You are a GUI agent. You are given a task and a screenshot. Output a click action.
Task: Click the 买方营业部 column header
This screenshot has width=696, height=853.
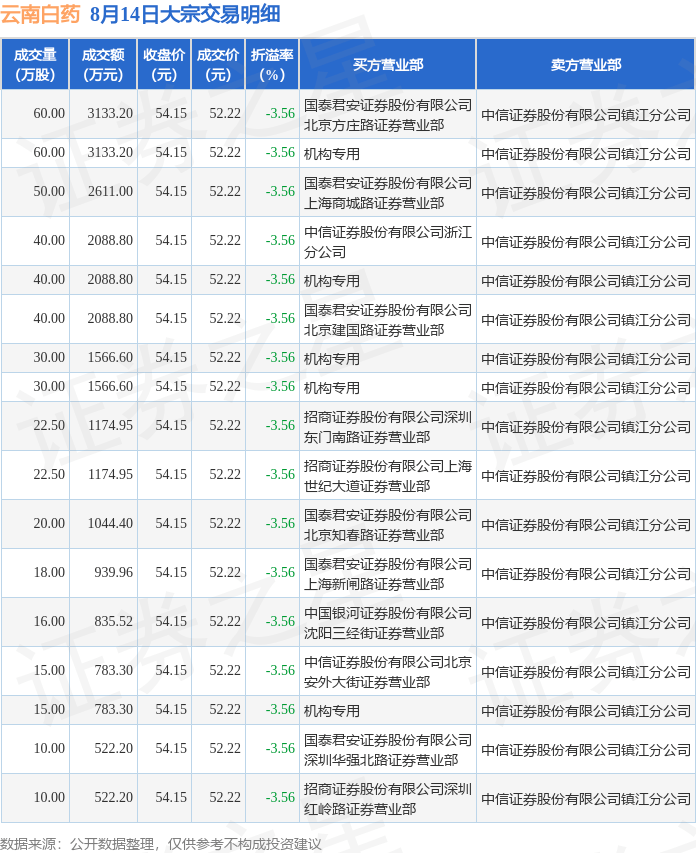click(388, 64)
